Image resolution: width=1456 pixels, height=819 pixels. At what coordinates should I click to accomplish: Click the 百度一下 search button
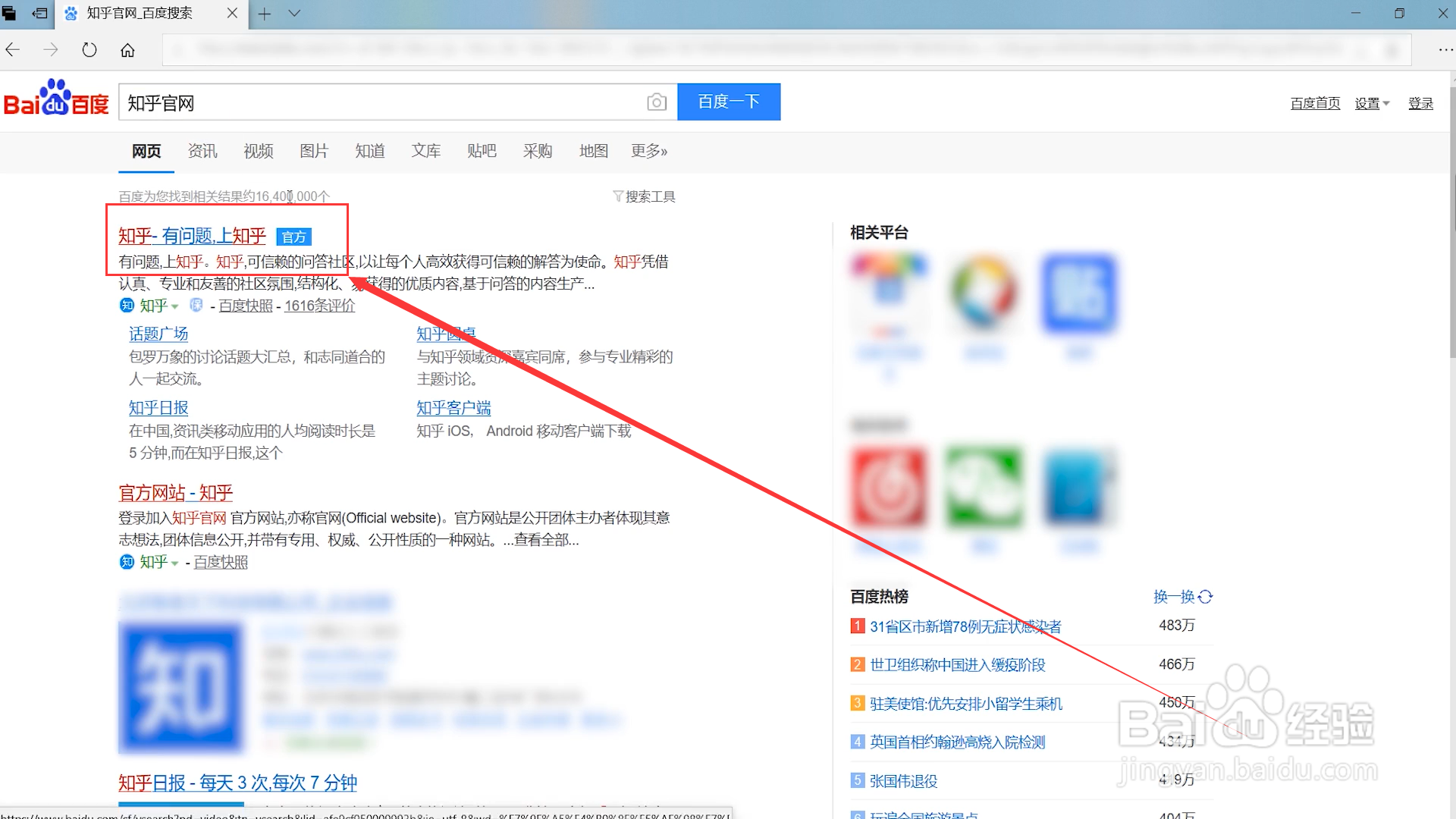point(729,102)
